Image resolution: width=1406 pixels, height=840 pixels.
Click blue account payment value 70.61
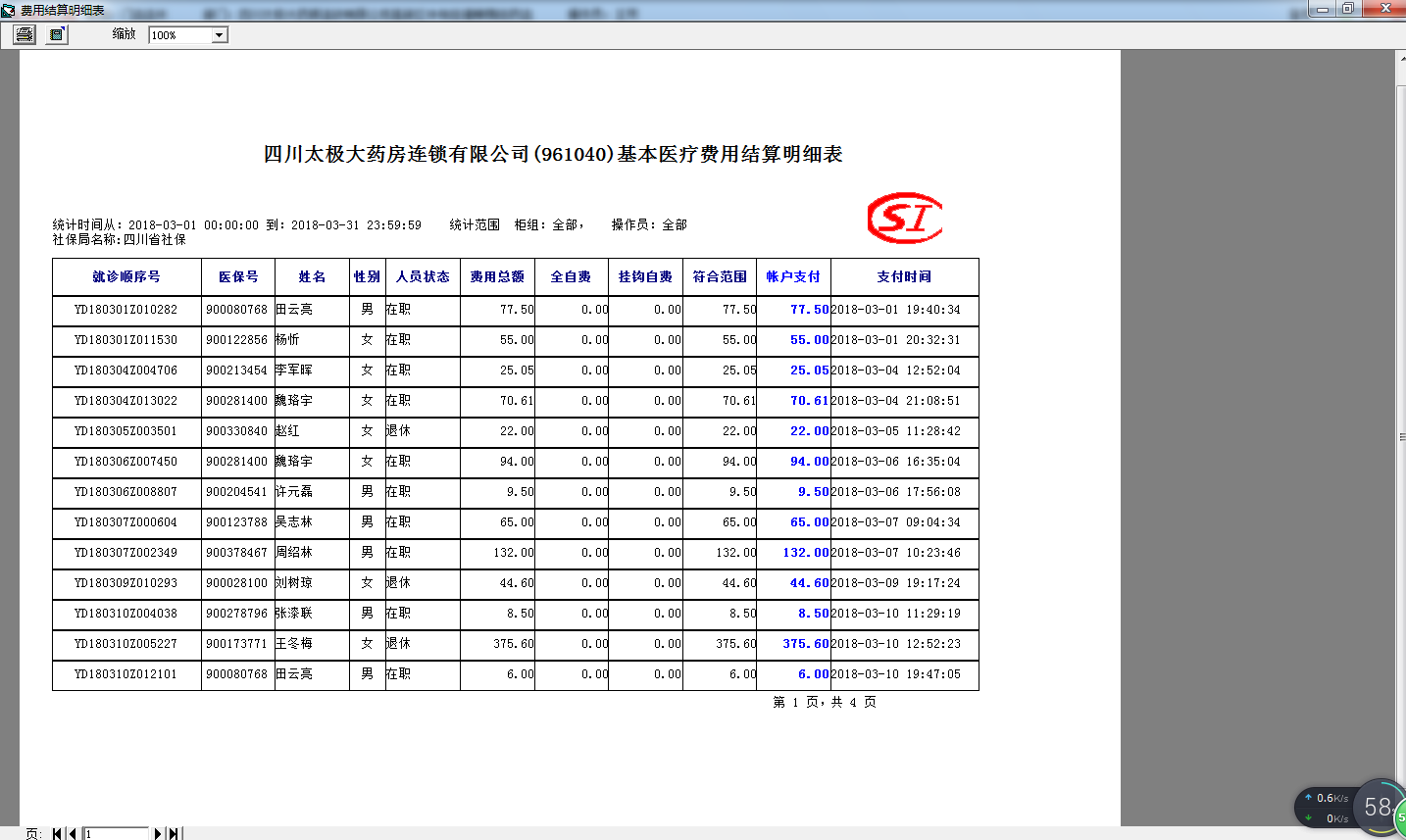click(x=810, y=401)
